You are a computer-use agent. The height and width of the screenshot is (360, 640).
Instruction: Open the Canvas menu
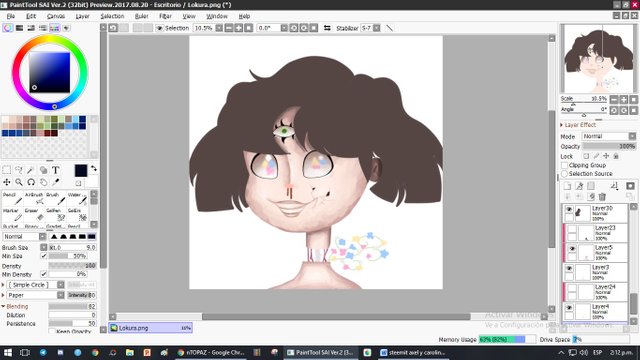pyautogui.click(x=56, y=16)
